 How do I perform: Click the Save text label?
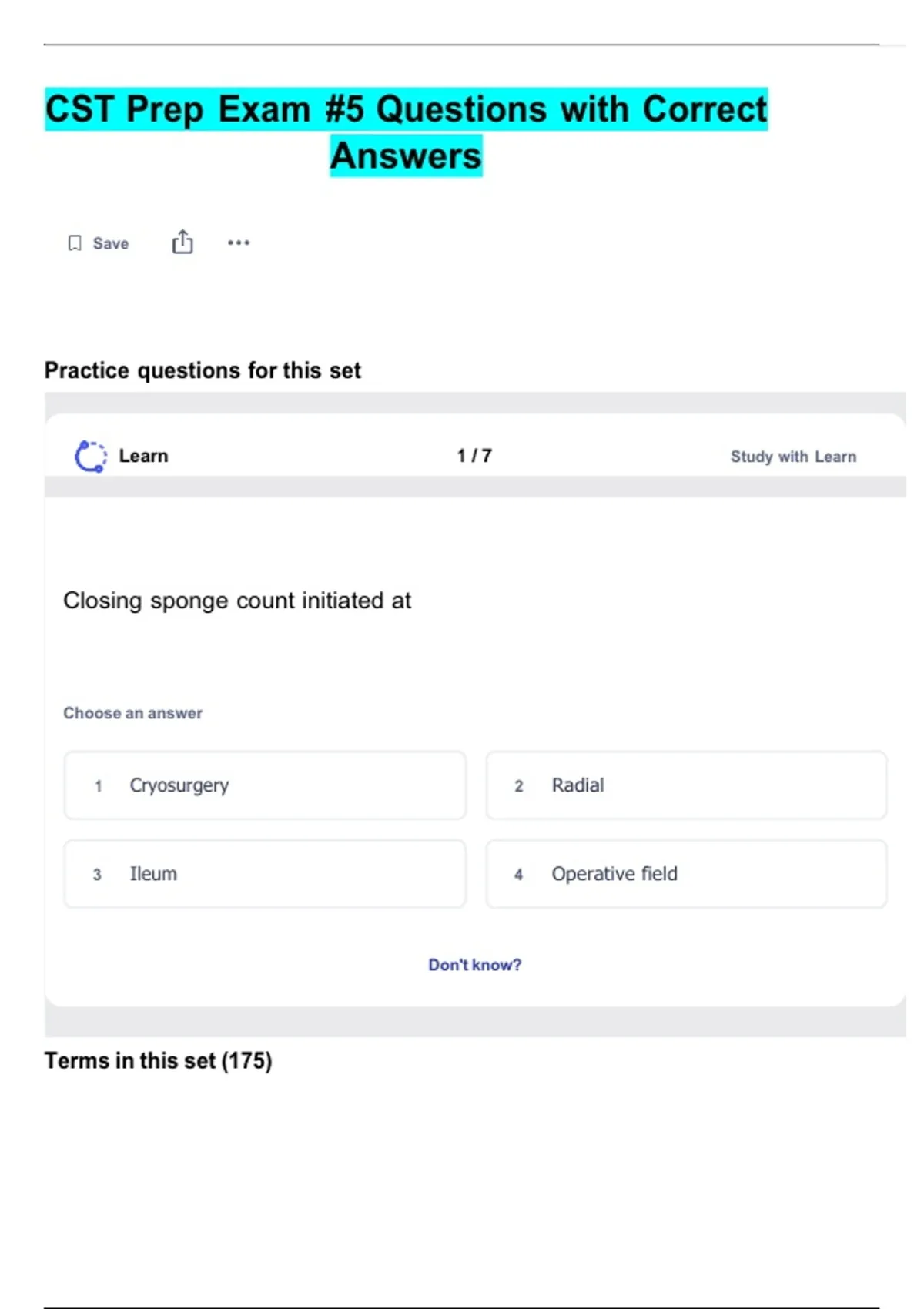(111, 243)
